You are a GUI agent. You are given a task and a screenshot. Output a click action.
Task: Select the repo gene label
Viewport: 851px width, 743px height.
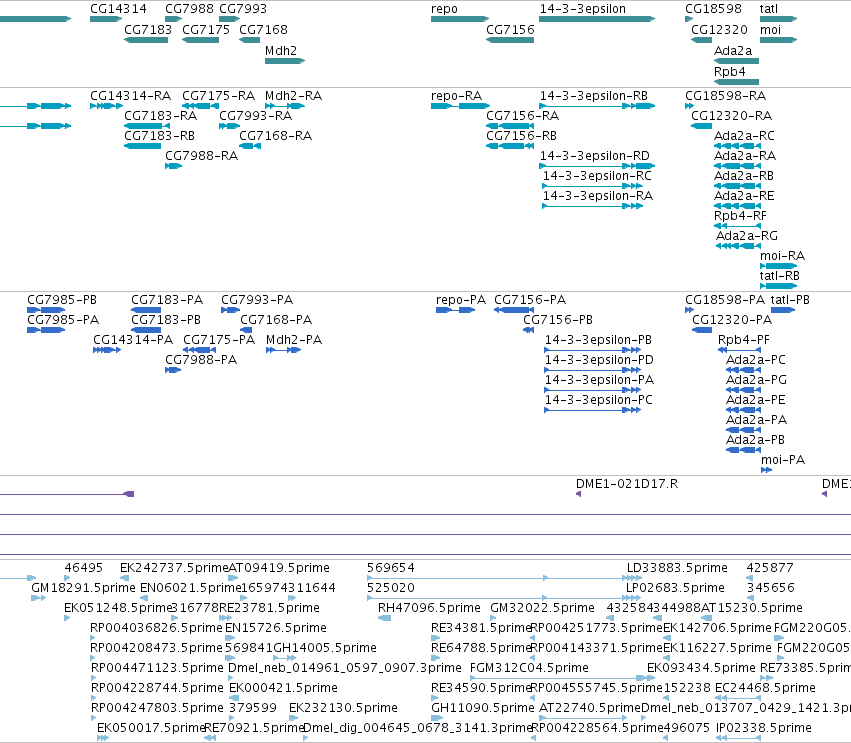pyautogui.click(x=444, y=9)
